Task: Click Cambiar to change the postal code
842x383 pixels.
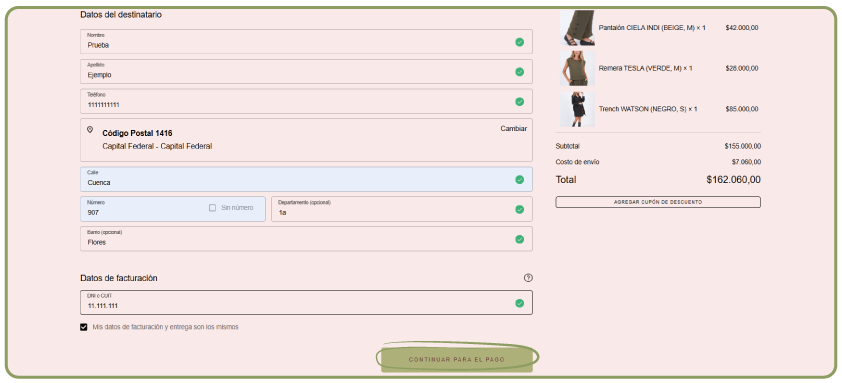Action: click(x=514, y=129)
